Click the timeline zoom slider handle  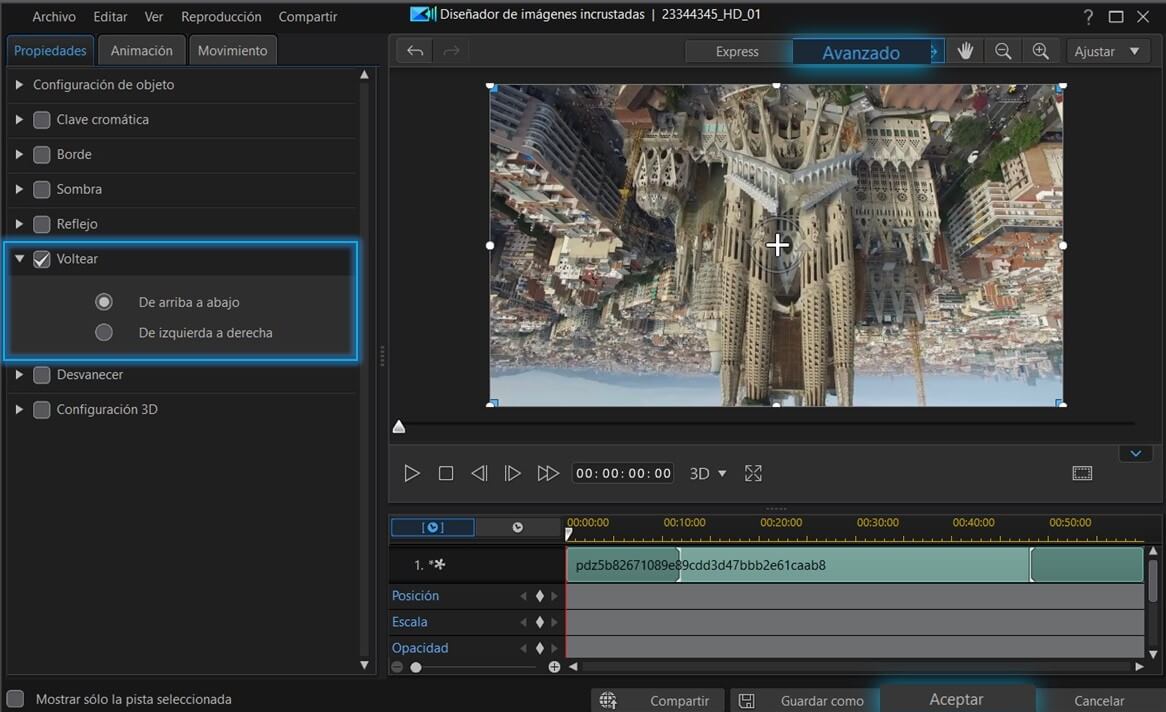click(416, 667)
